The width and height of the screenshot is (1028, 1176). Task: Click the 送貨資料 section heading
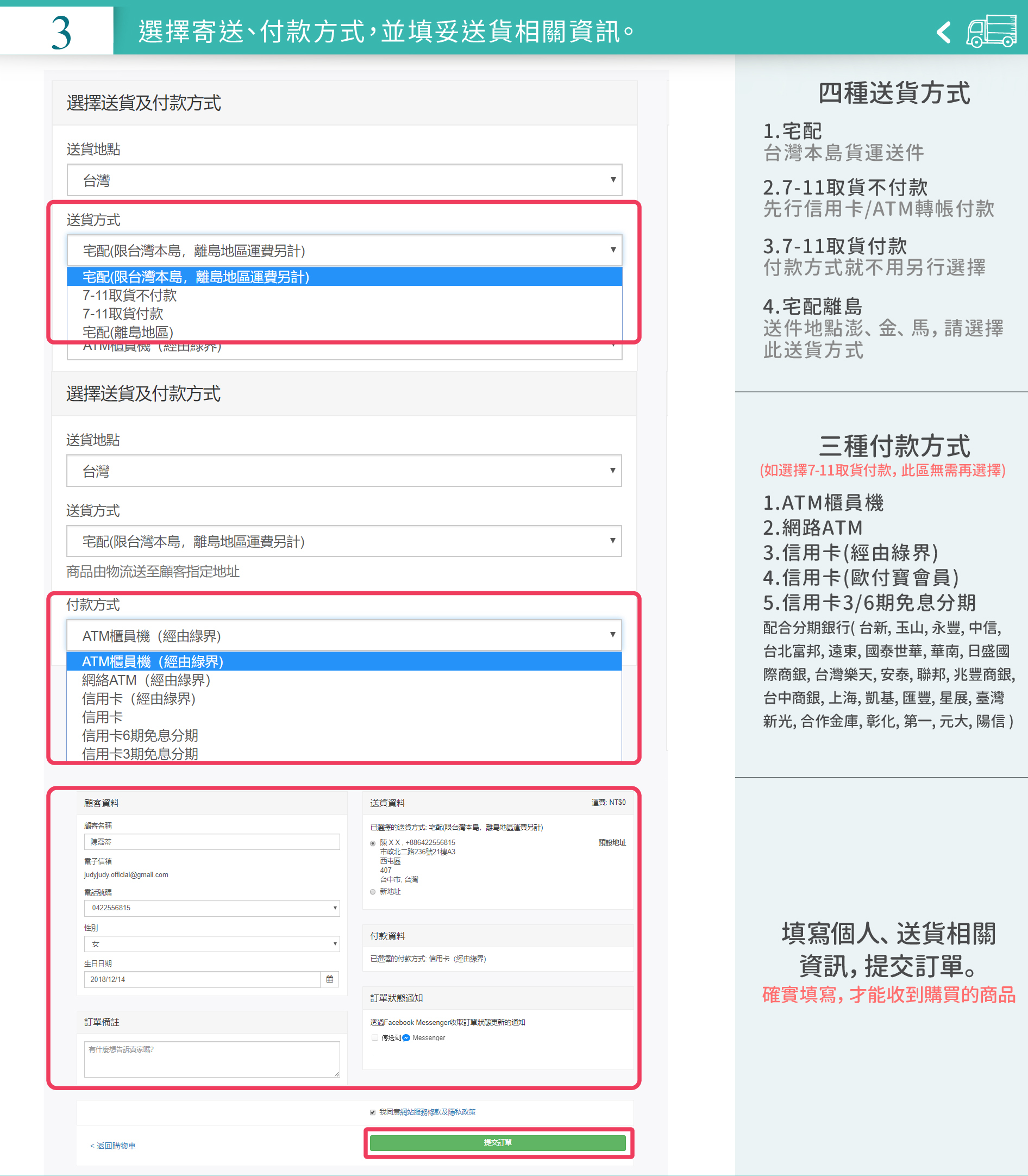[388, 803]
